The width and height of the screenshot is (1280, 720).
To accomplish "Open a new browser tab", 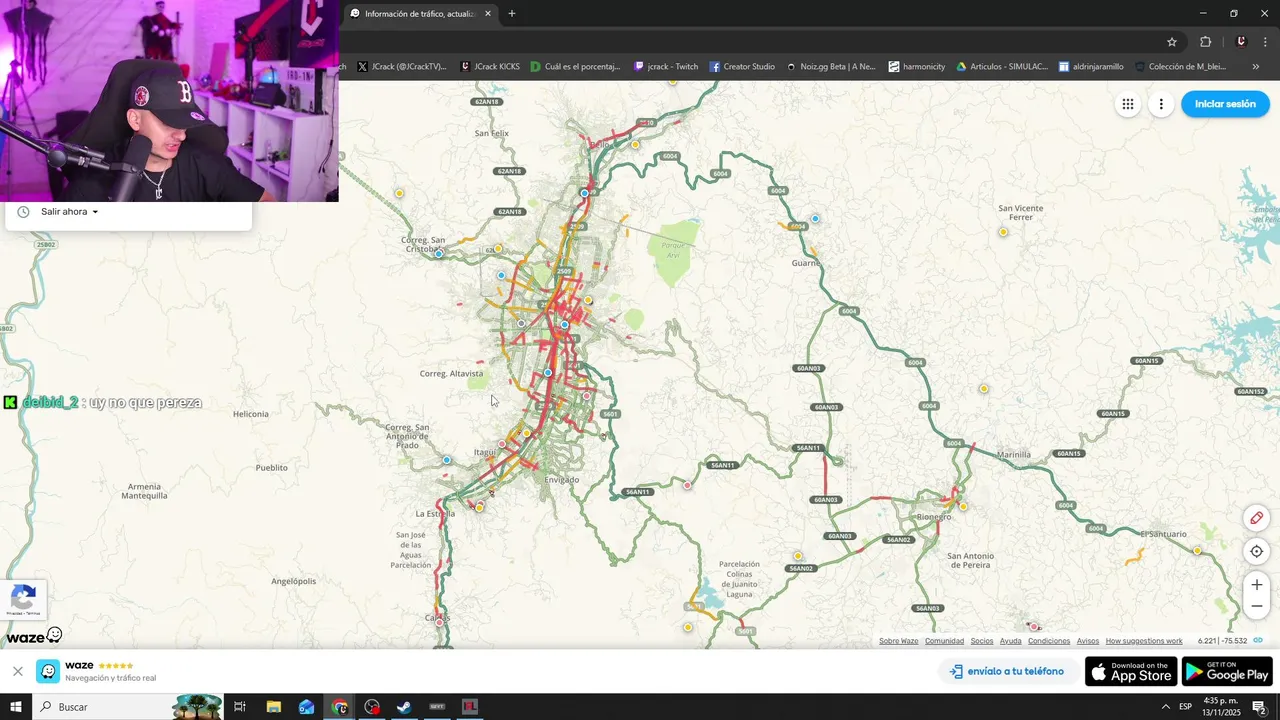I will (512, 14).
